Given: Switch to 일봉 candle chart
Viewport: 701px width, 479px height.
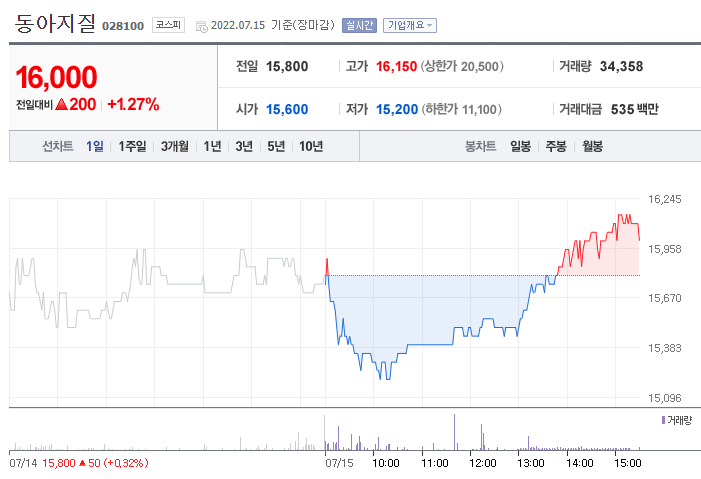Looking at the screenshot, I should coord(520,146).
